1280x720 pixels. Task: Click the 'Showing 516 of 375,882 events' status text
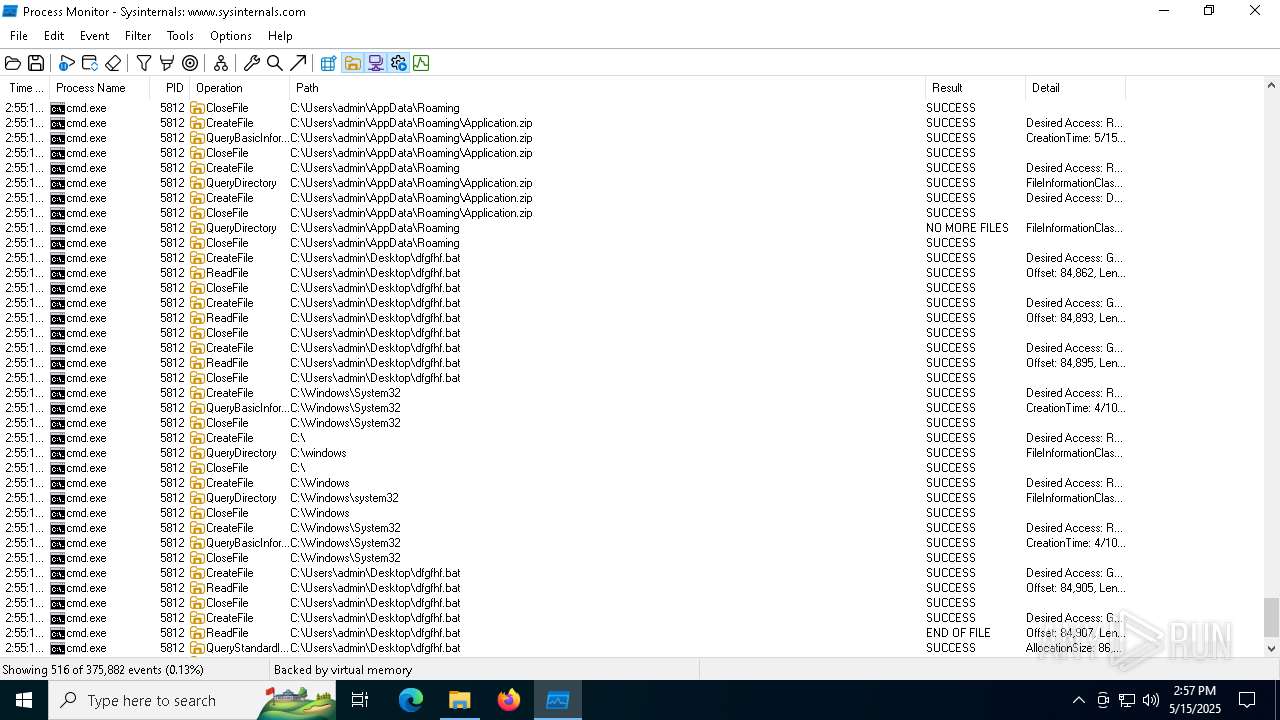pos(103,670)
